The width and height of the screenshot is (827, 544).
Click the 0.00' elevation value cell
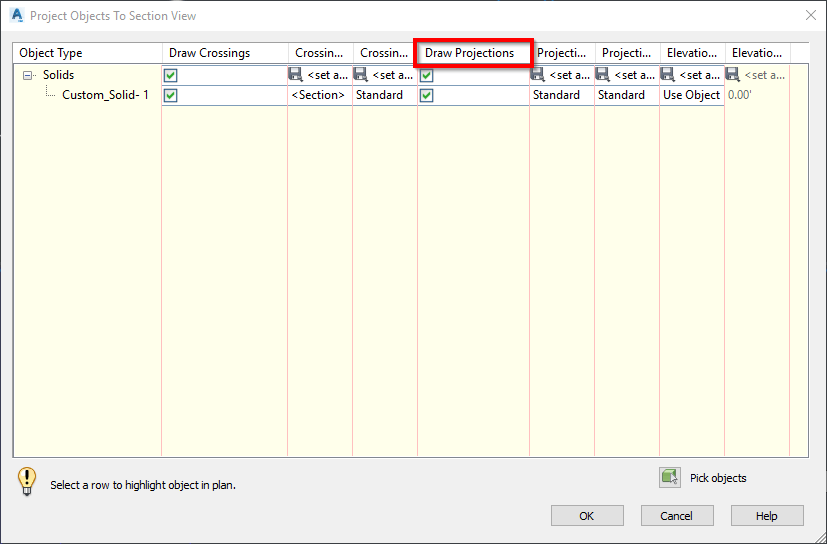pos(757,96)
